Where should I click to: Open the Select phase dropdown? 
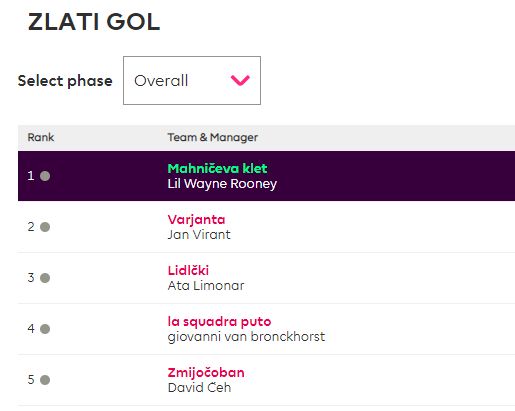(x=192, y=80)
